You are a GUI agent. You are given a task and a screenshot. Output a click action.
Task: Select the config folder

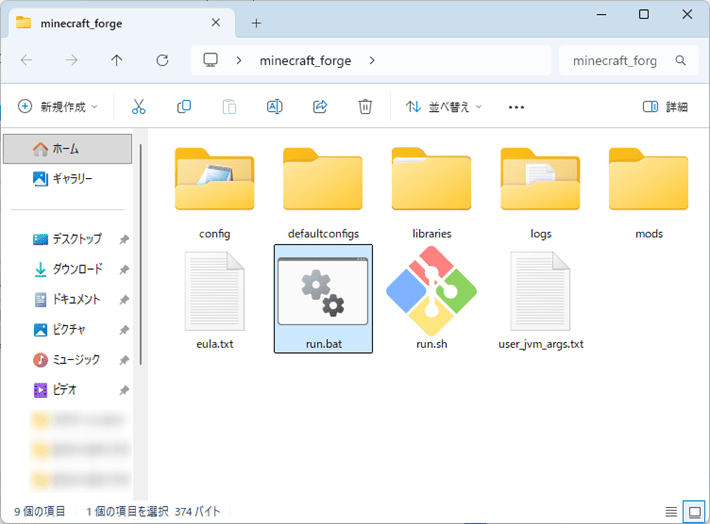pyautogui.click(x=215, y=193)
